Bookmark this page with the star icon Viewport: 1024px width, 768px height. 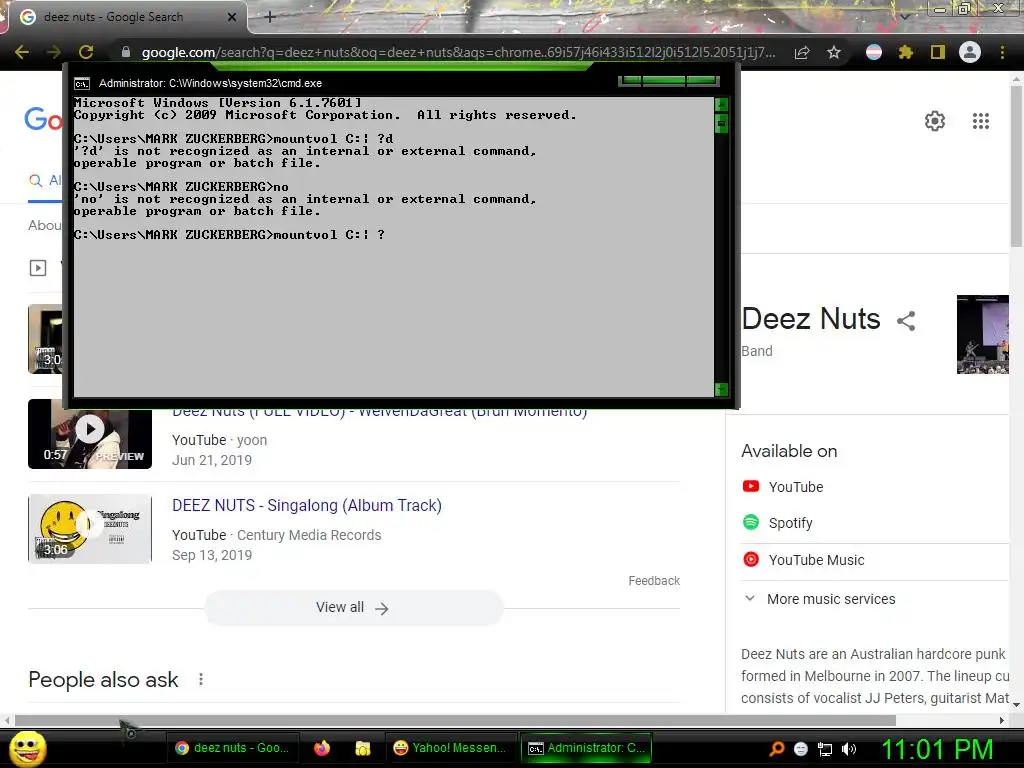834,53
